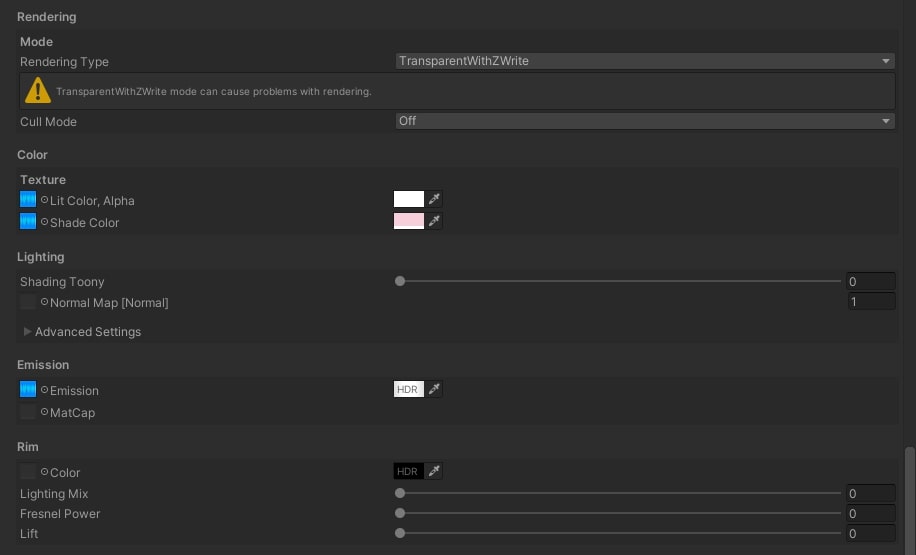
Task: Click the Lit Color texture thumbnail
Action: [28, 200]
